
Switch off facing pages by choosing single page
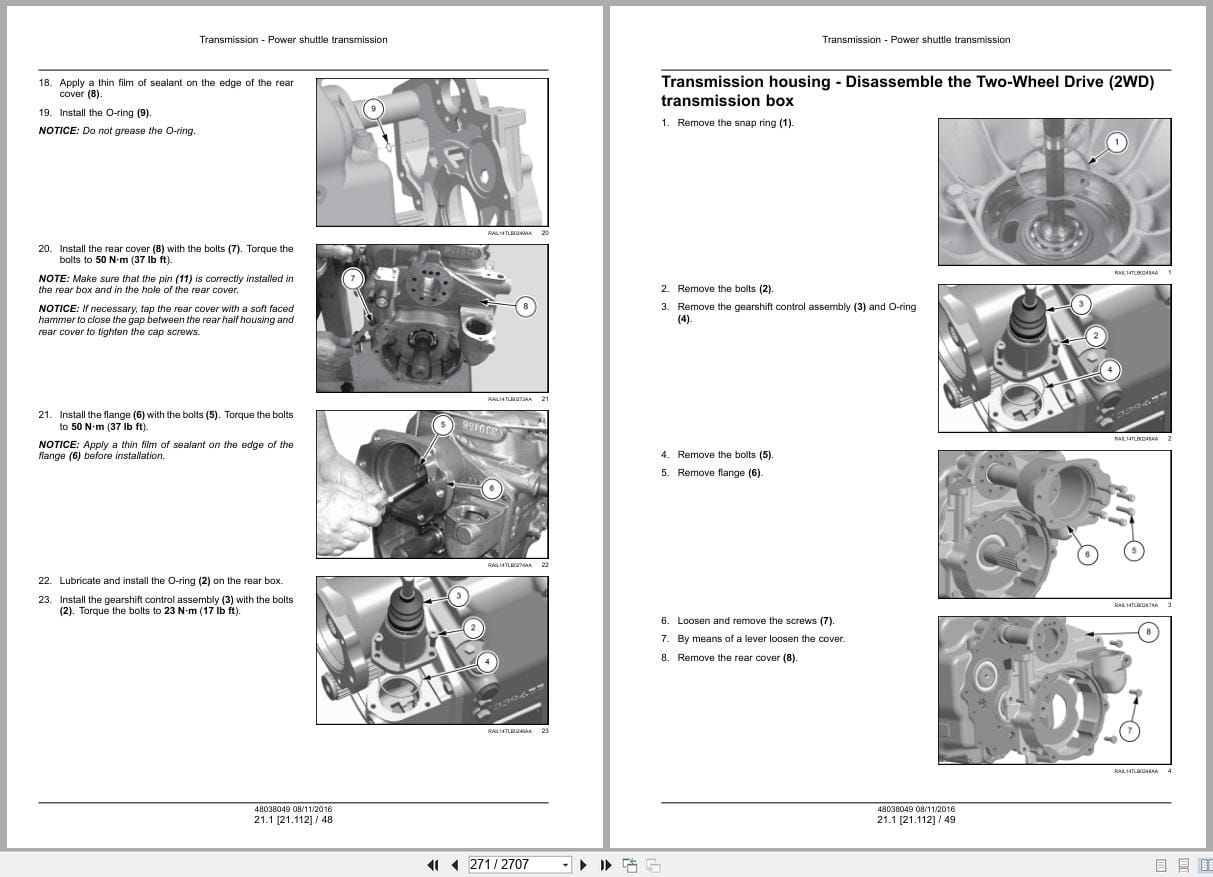(1161, 864)
